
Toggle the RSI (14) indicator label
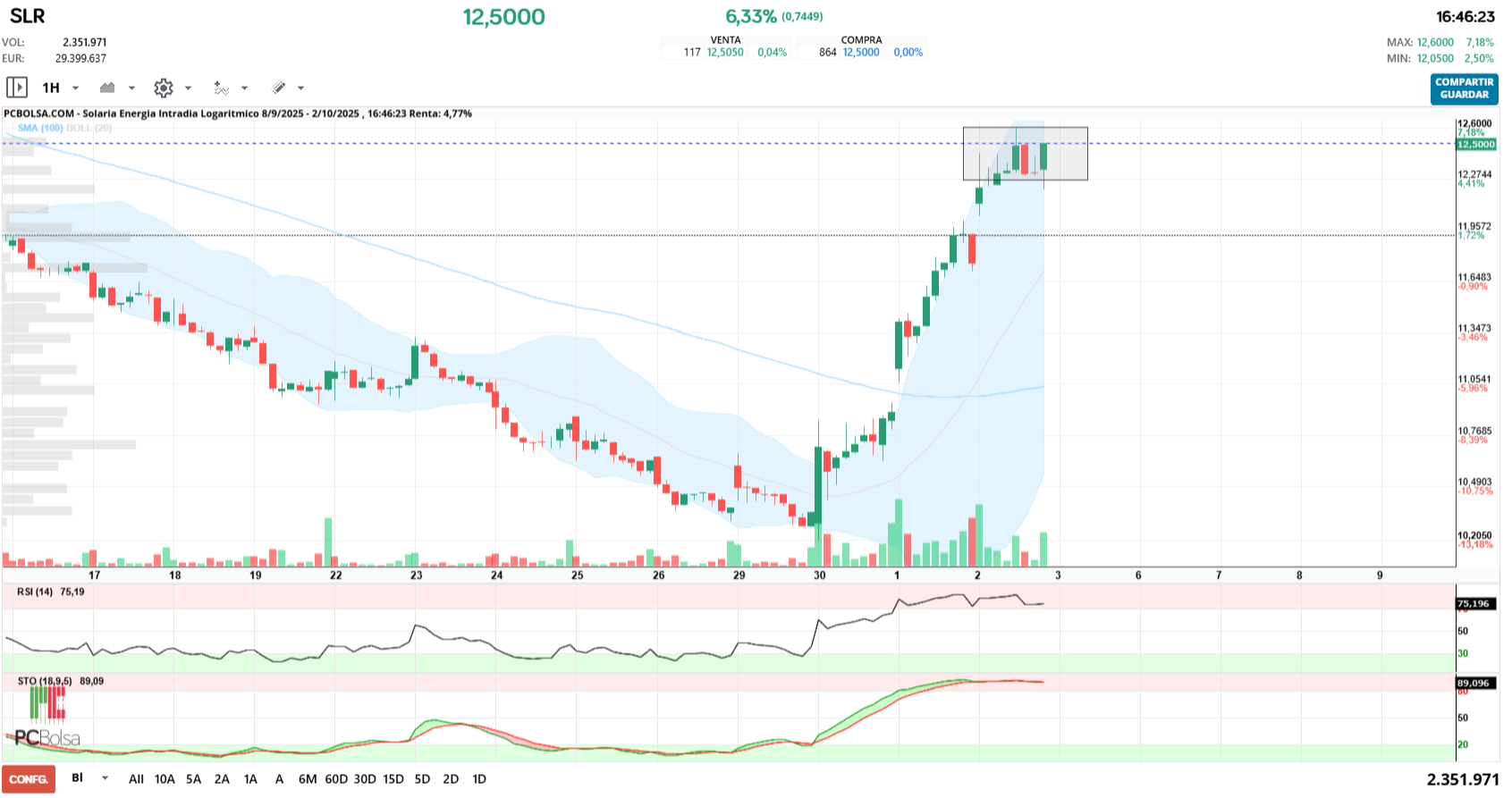click(35, 592)
